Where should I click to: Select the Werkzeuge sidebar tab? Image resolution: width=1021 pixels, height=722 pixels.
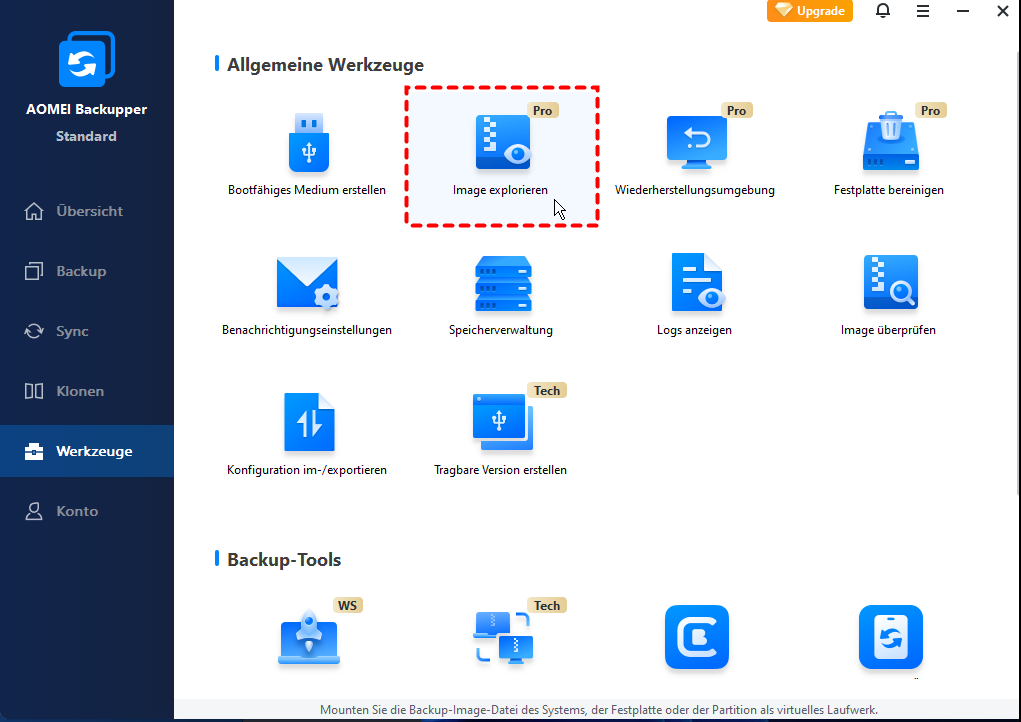pyautogui.click(x=87, y=451)
